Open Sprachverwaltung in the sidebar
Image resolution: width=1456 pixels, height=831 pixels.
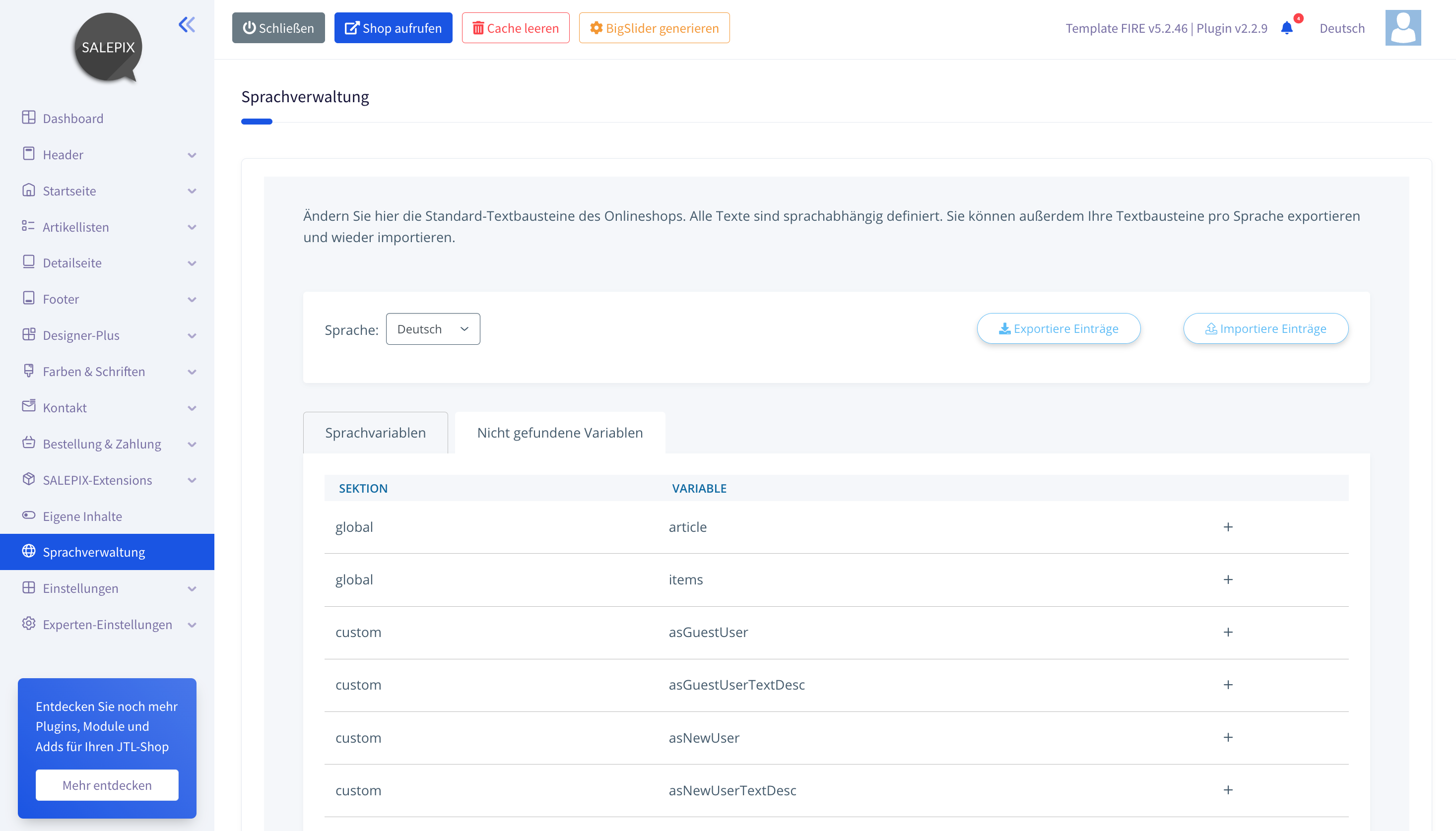[x=107, y=552]
